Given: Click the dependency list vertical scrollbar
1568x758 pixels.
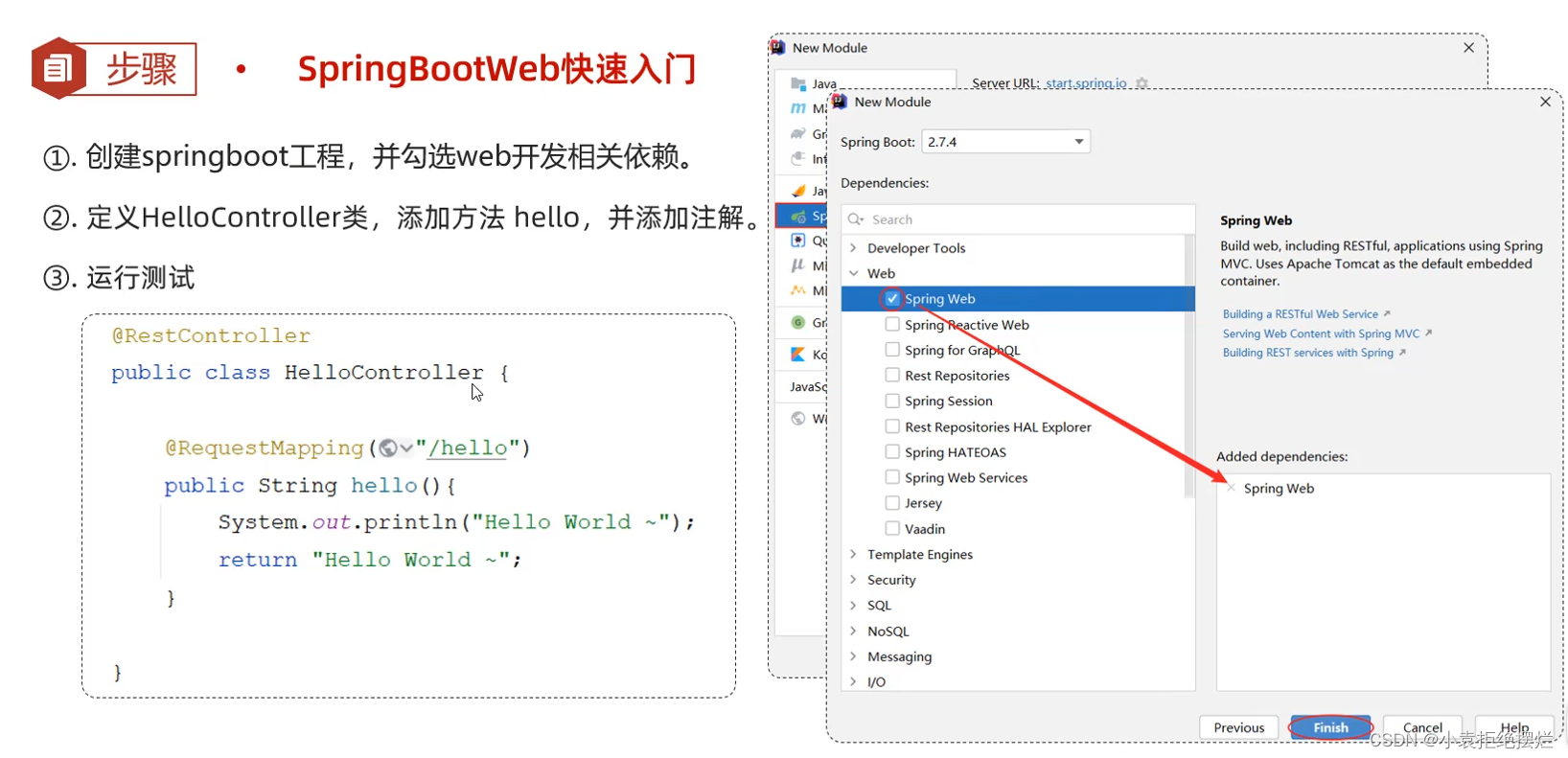Looking at the screenshot, I should click(1189, 367).
